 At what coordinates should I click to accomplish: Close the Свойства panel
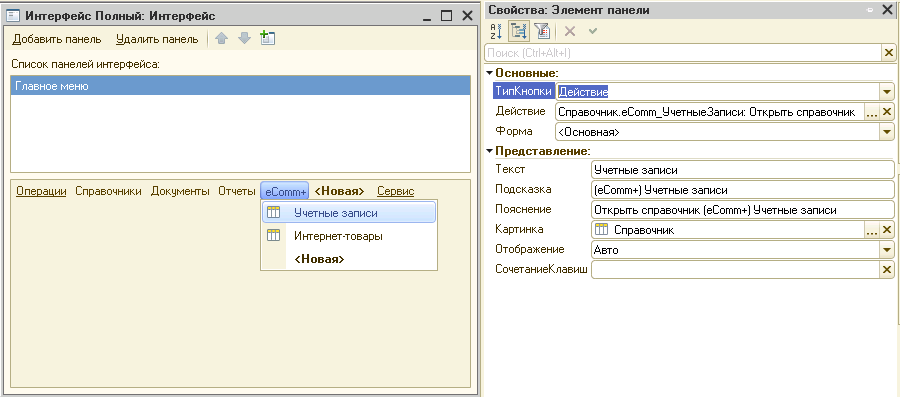tap(888, 10)
